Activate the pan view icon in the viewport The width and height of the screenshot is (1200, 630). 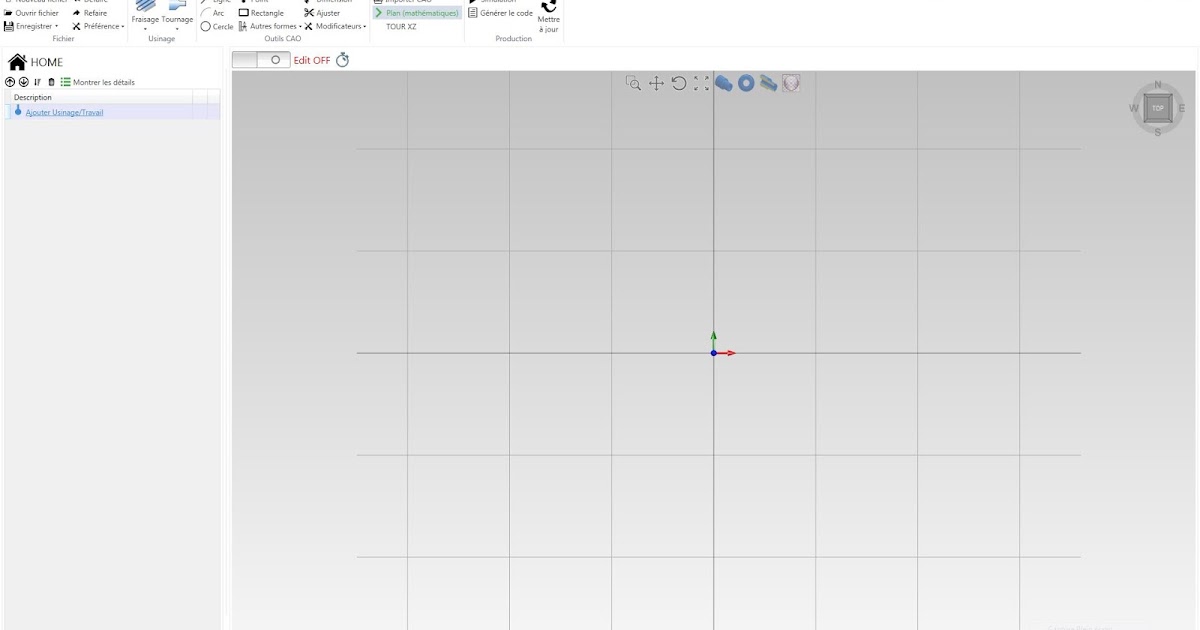(657, 84)
